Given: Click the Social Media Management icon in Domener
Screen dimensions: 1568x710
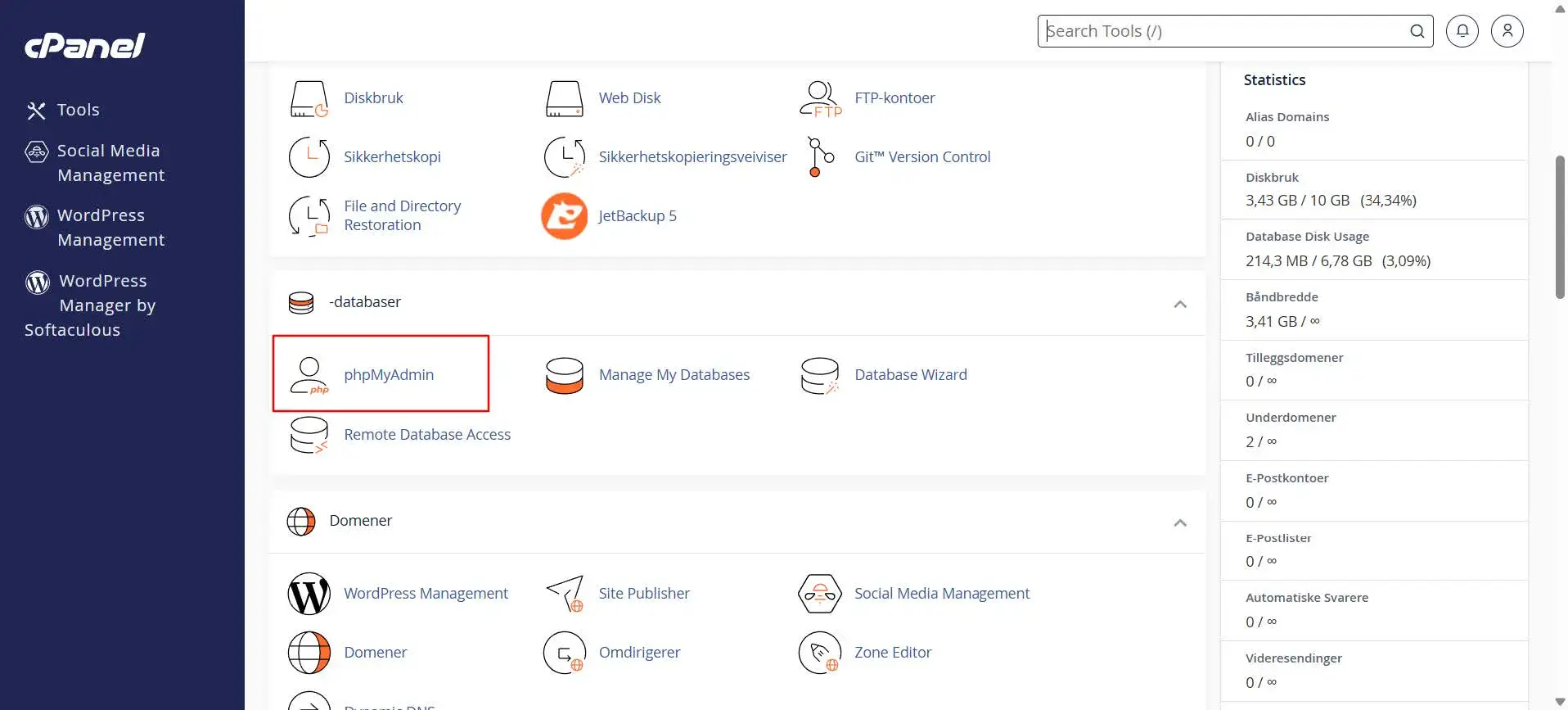Looking at the screenshot, I should 820,594.
